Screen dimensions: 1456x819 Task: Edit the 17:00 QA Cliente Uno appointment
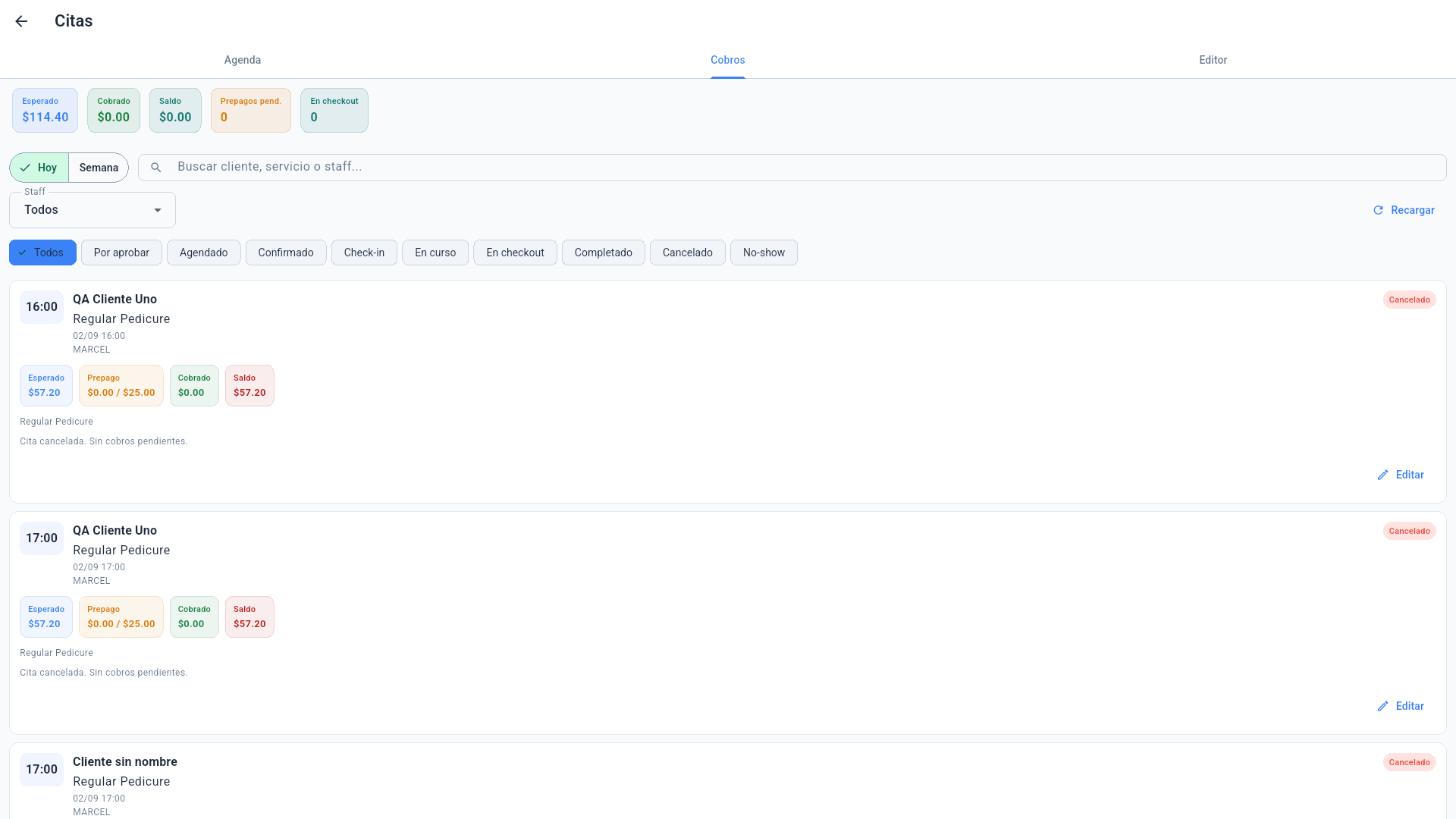click(1401, 706)
